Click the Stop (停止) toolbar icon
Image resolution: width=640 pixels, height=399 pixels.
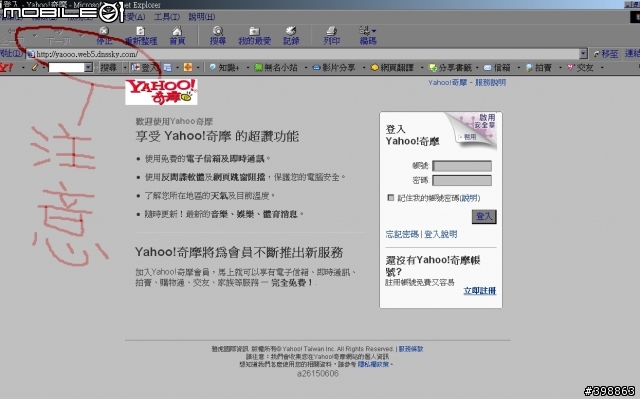(x=104, y=35)
